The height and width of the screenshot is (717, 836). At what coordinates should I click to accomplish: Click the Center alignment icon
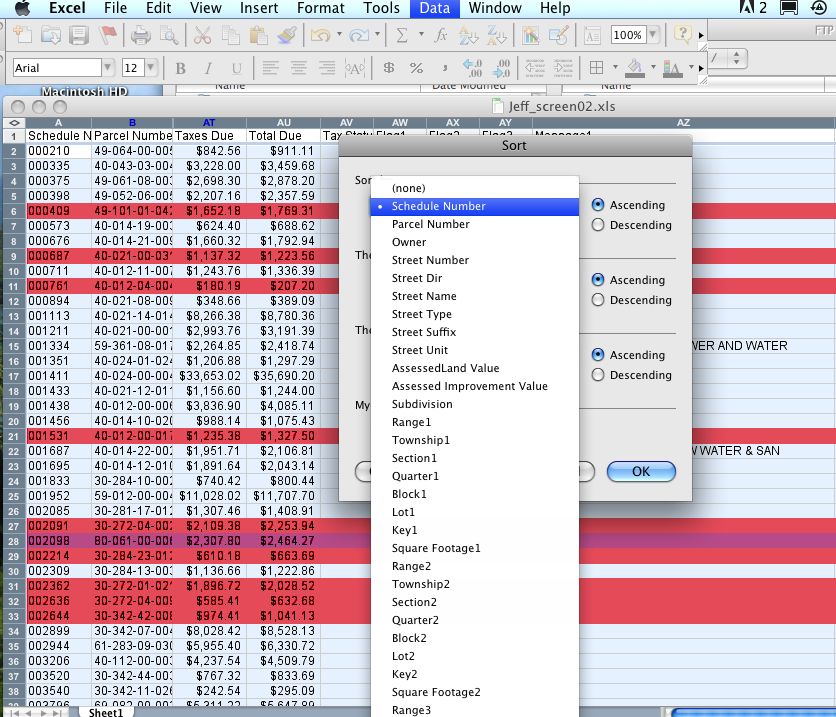tap(299, 68)
